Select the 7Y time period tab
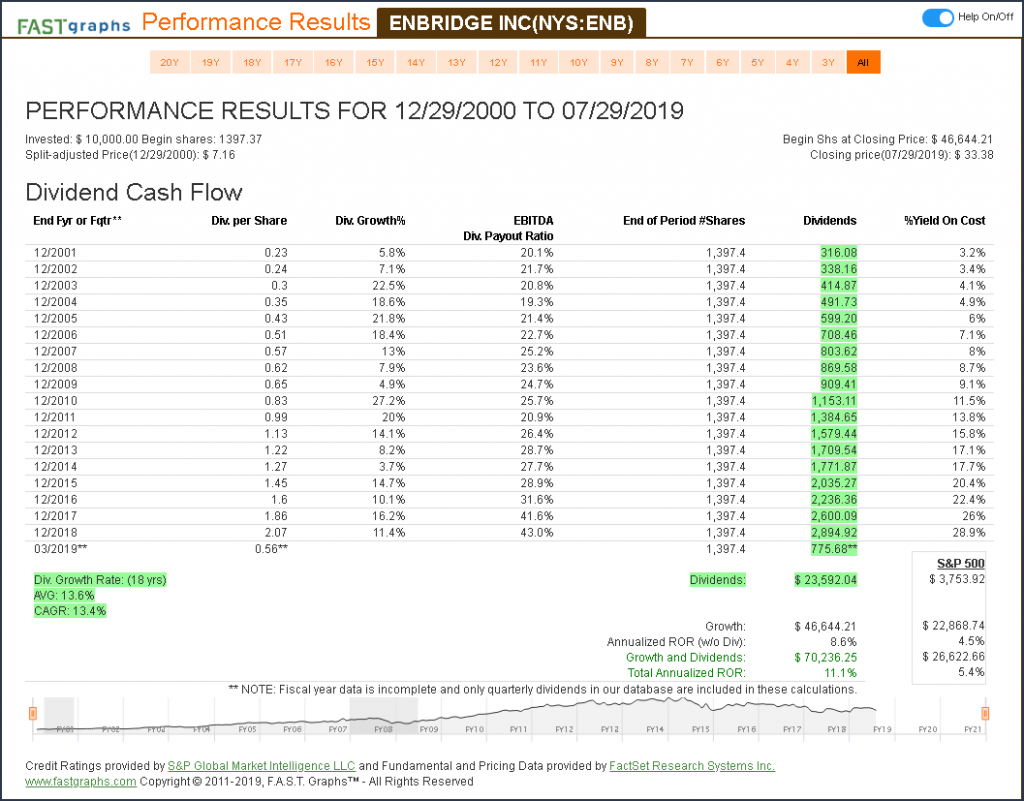1024x801 pixels. coord(687,63)
